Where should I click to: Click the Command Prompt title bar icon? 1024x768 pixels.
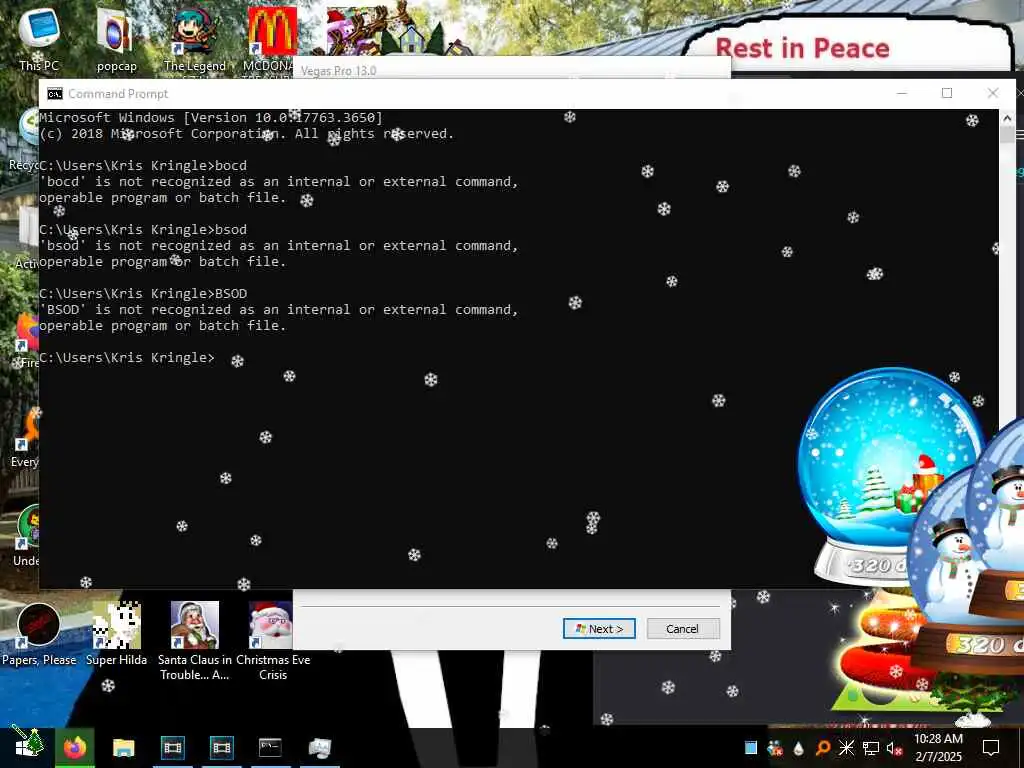[x=55, y=94]
